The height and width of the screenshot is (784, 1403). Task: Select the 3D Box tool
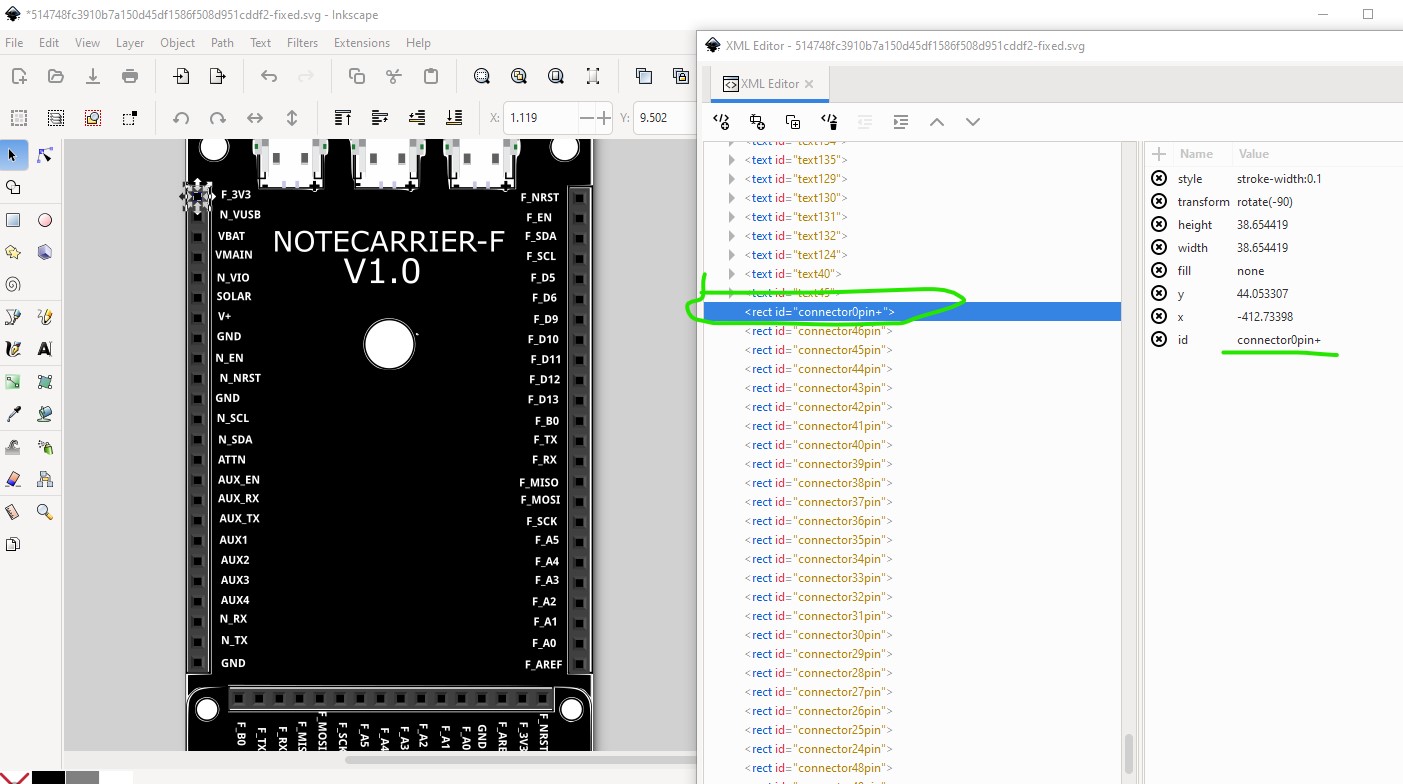tap(44, 252)
